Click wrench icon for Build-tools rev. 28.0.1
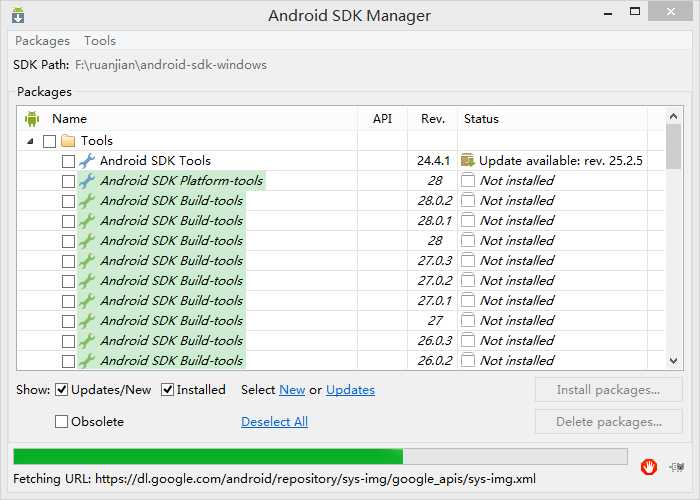This screenshot has height=500, width=700. click(x=87, y=221)
